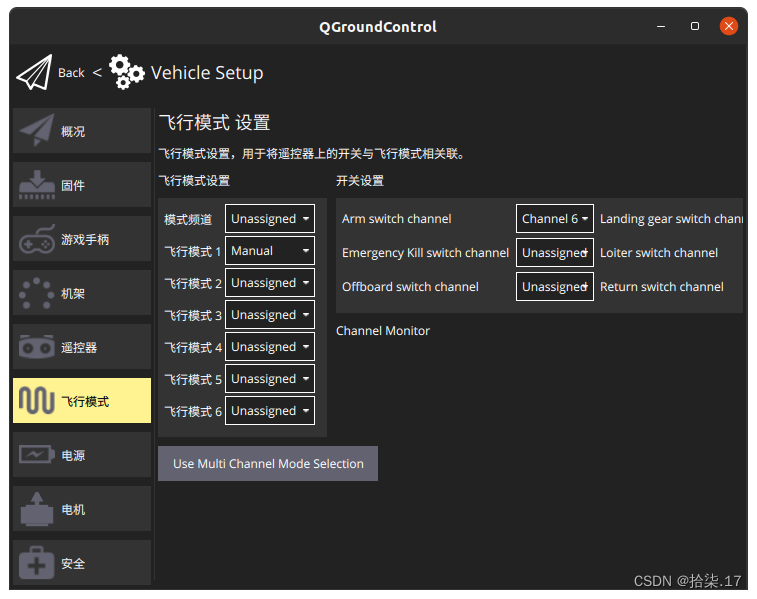The image size is (757, 599).
Task: Open the Arm switch channel dropdown
Action: click(554, 219)
